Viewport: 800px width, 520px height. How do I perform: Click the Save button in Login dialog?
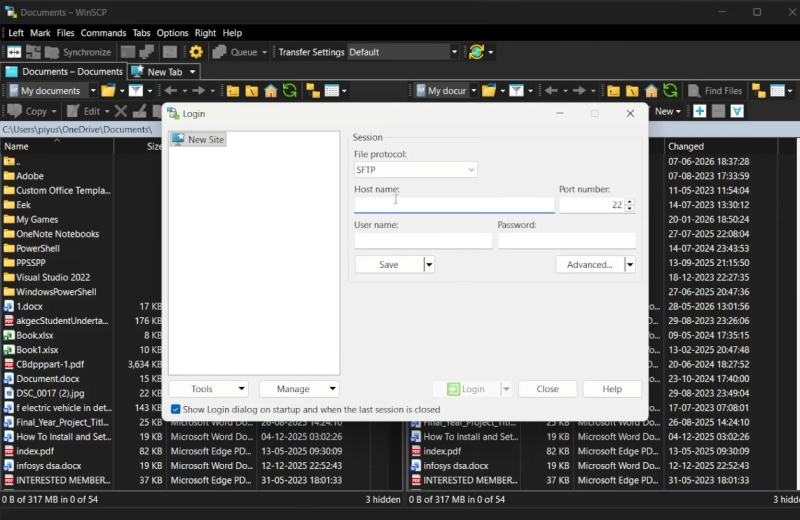click(389, 264)
